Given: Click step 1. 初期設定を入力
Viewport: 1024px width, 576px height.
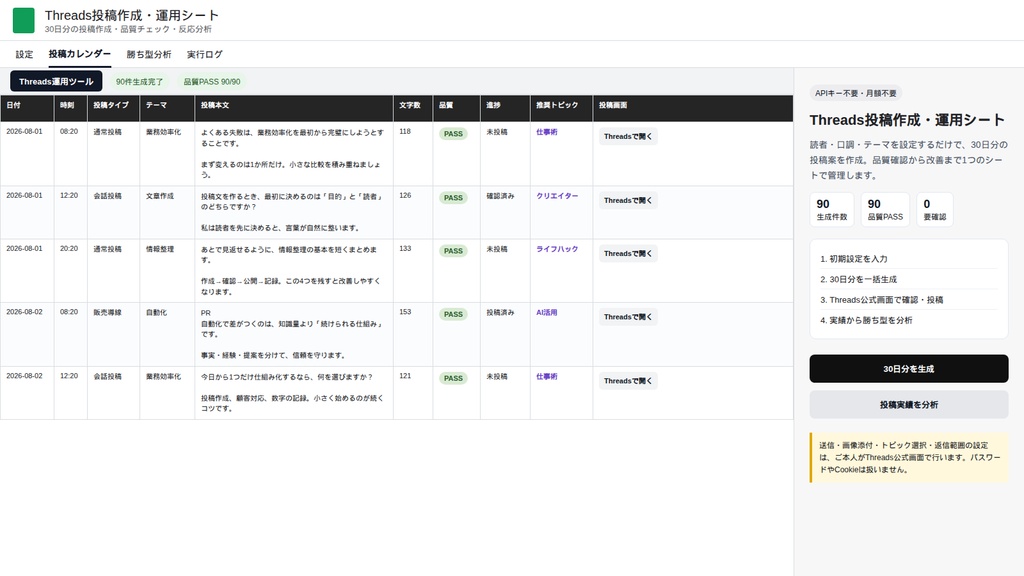Looking at the screenshot, I should 908,259.
